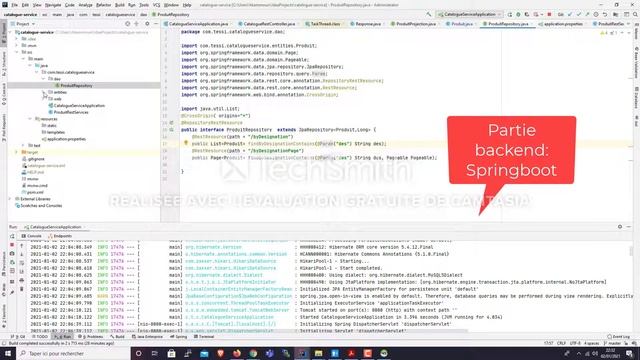The width and height of the screenshot is (640, 360).
Task: Click the Debug bug icon in toolbar
Action: pos(518,14)
